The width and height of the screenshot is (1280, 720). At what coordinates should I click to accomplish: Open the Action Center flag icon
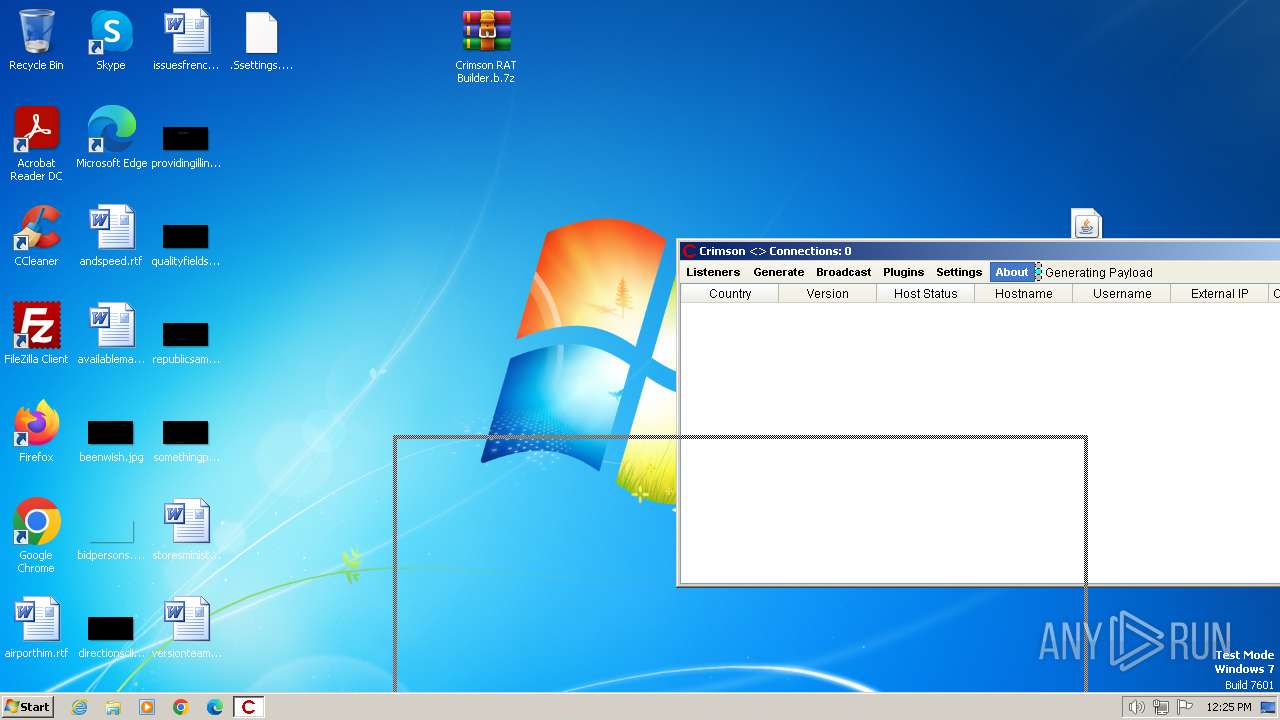pyautogui.click(x=1185, y=707)
